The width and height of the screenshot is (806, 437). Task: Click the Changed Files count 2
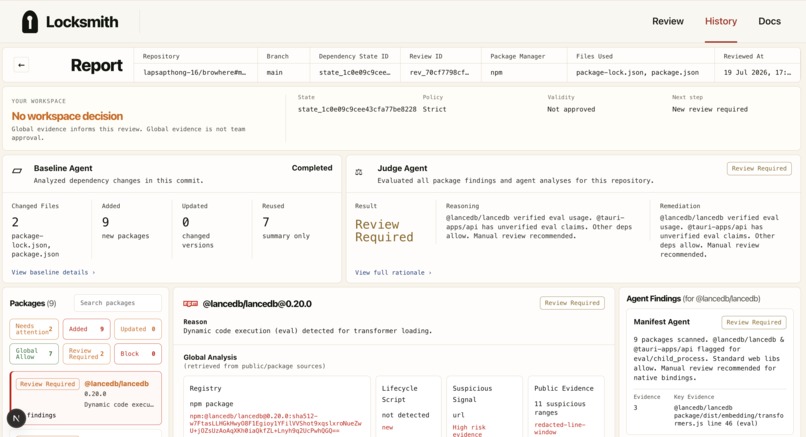[x=15, y=222]
